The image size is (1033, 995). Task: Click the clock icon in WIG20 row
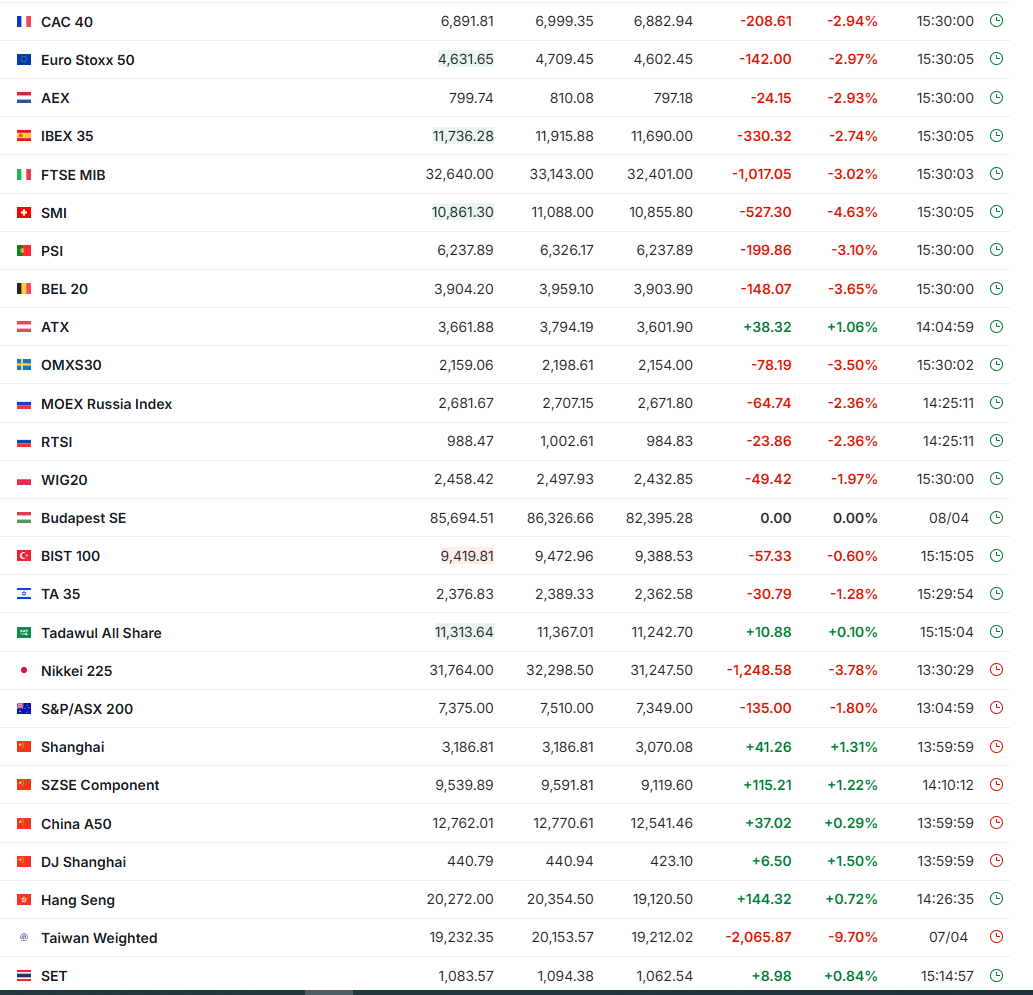pyautogui.click(x=997, y=479)
